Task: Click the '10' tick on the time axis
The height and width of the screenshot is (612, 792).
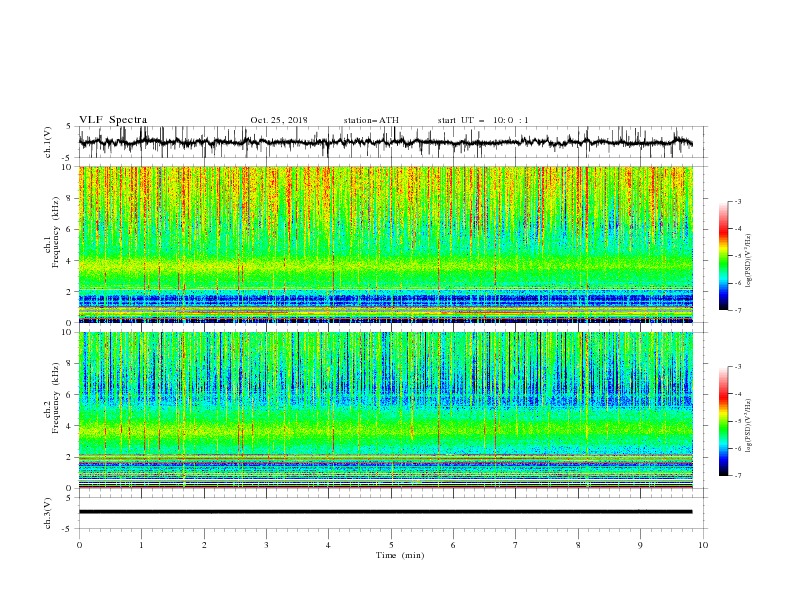Action: [x=703, y=545]
